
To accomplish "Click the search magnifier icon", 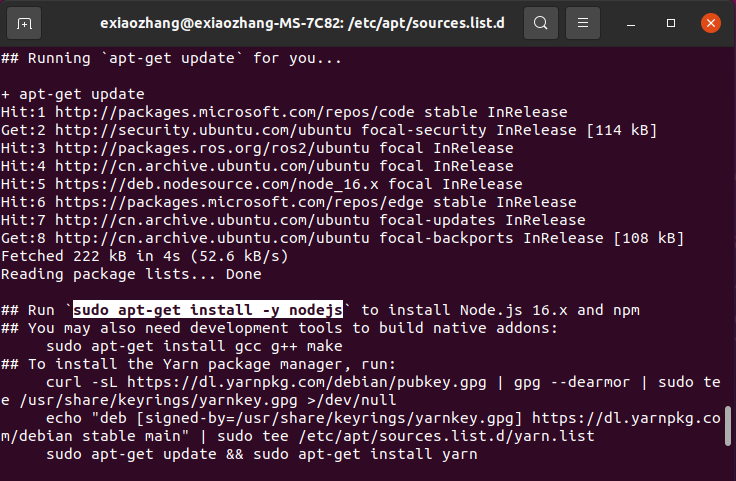I will point(541,22).
